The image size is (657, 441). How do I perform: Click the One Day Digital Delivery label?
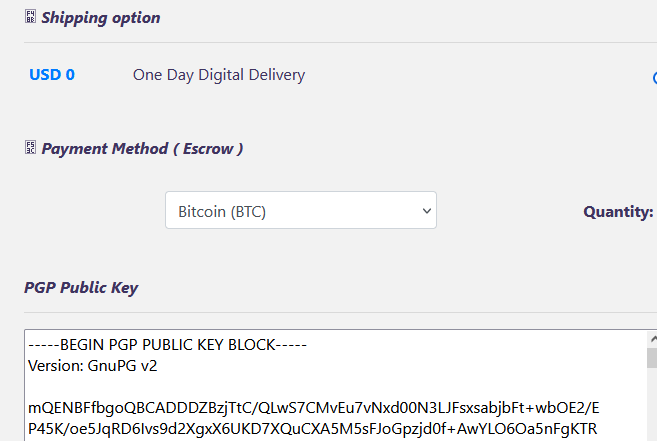[219, 75]
